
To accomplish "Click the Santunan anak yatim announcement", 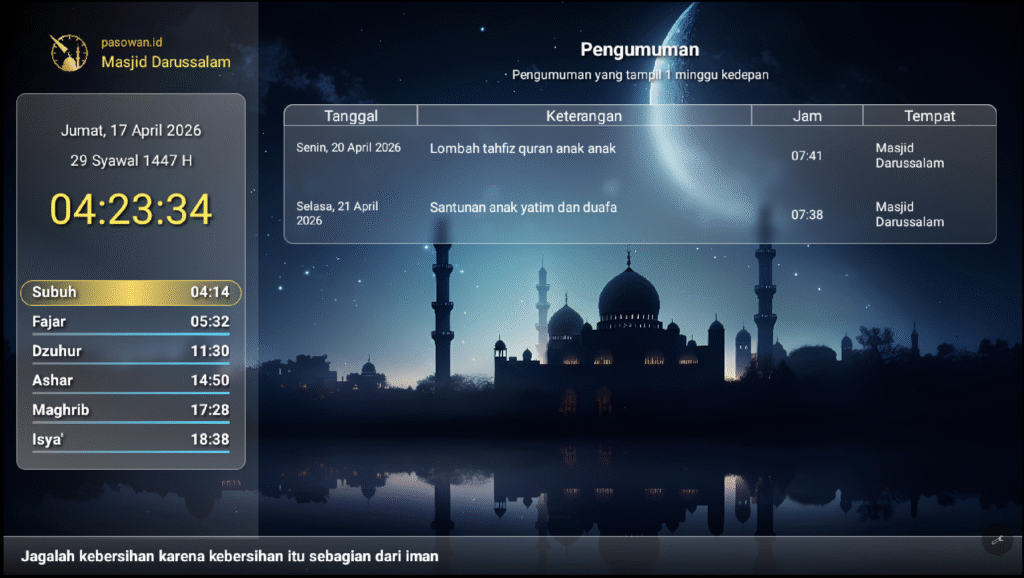I will coord(523,209).
